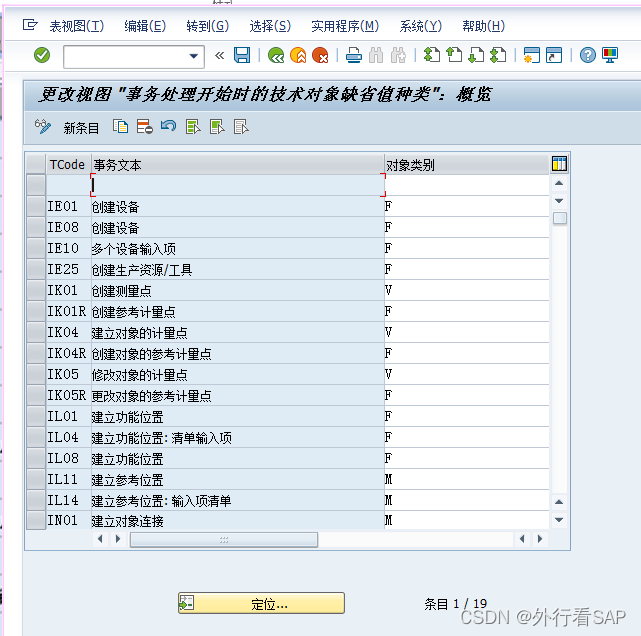This screenshot has width=641, height=636.
Task: Select the row selector for IL01
Action: pos(36,417)
